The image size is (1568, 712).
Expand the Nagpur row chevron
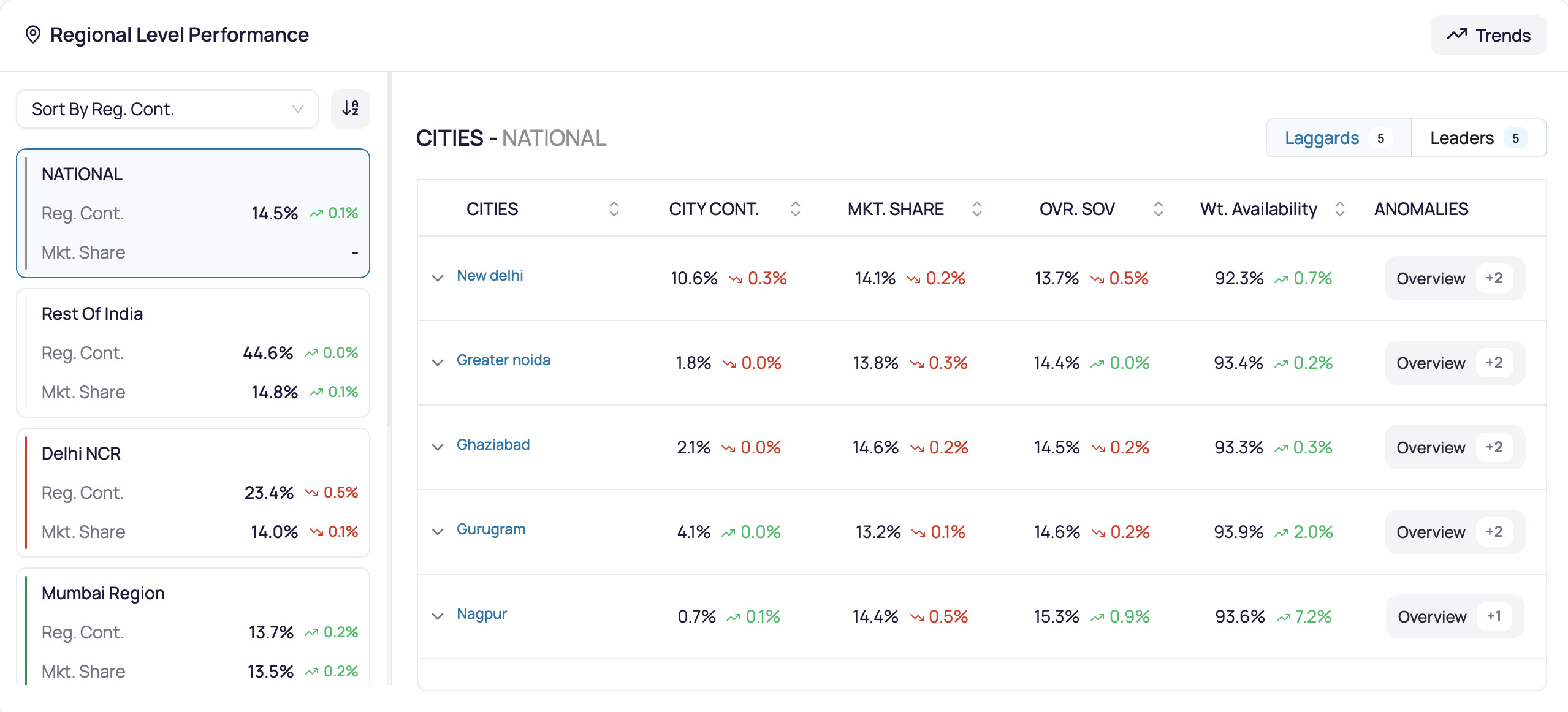(x=437, y=616)
